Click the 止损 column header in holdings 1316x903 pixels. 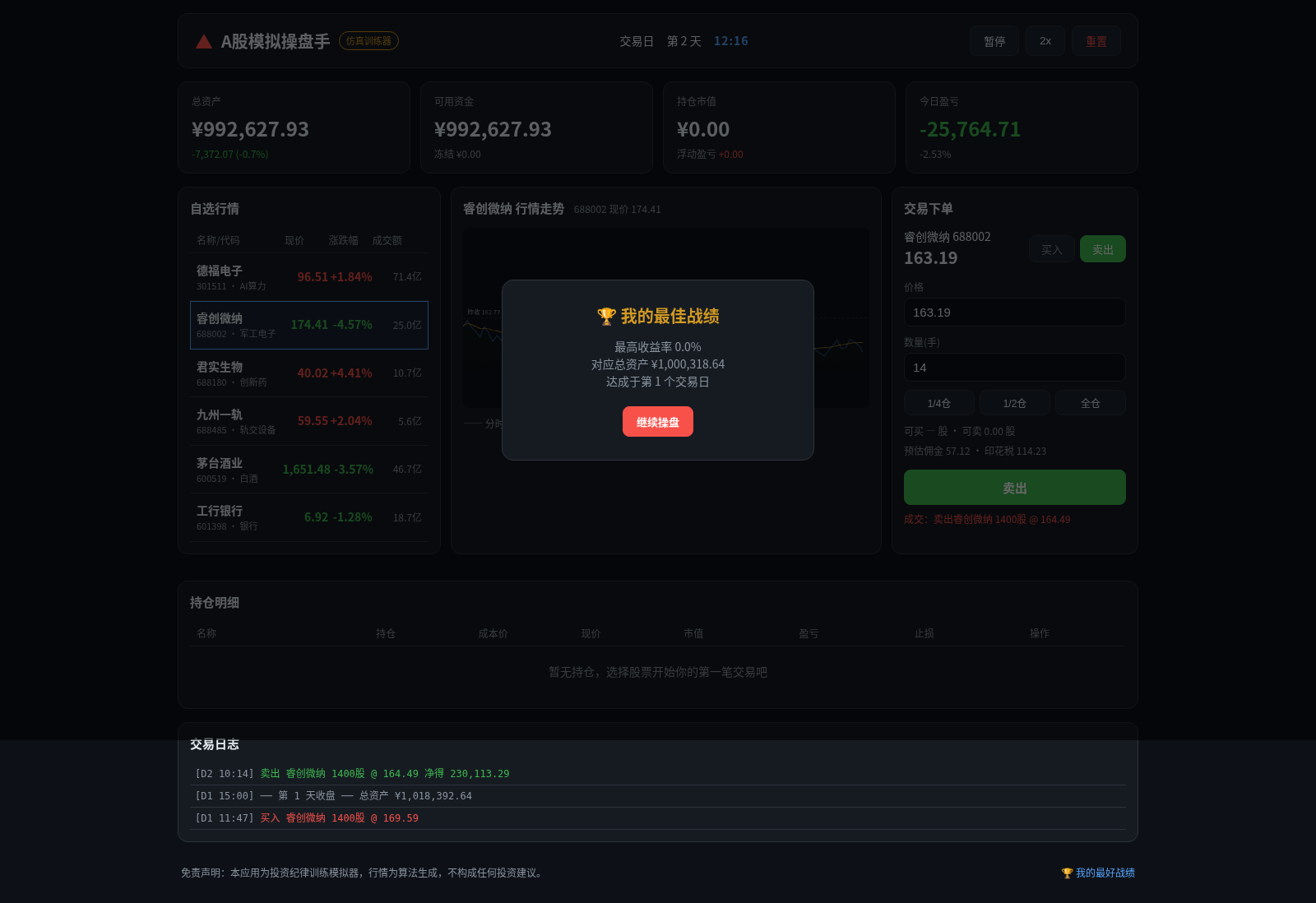pyautogui.click(x=924, y=633)
